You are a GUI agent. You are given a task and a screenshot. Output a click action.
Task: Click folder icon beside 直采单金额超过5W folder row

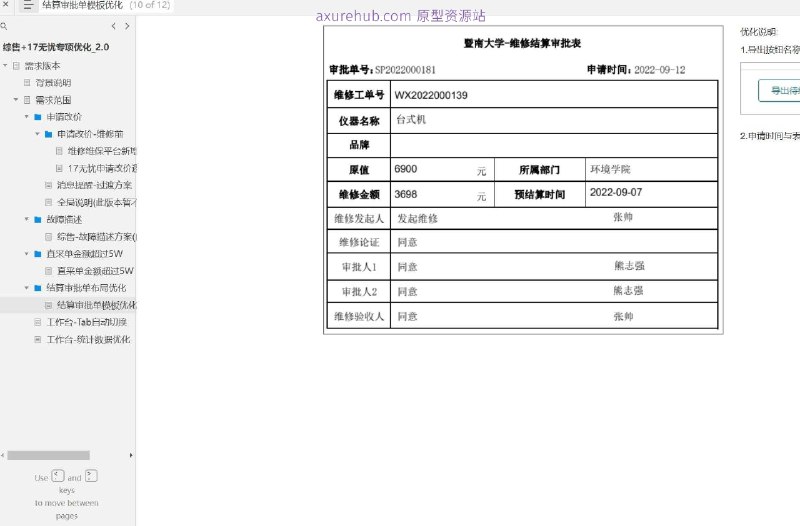coord(37,254)
